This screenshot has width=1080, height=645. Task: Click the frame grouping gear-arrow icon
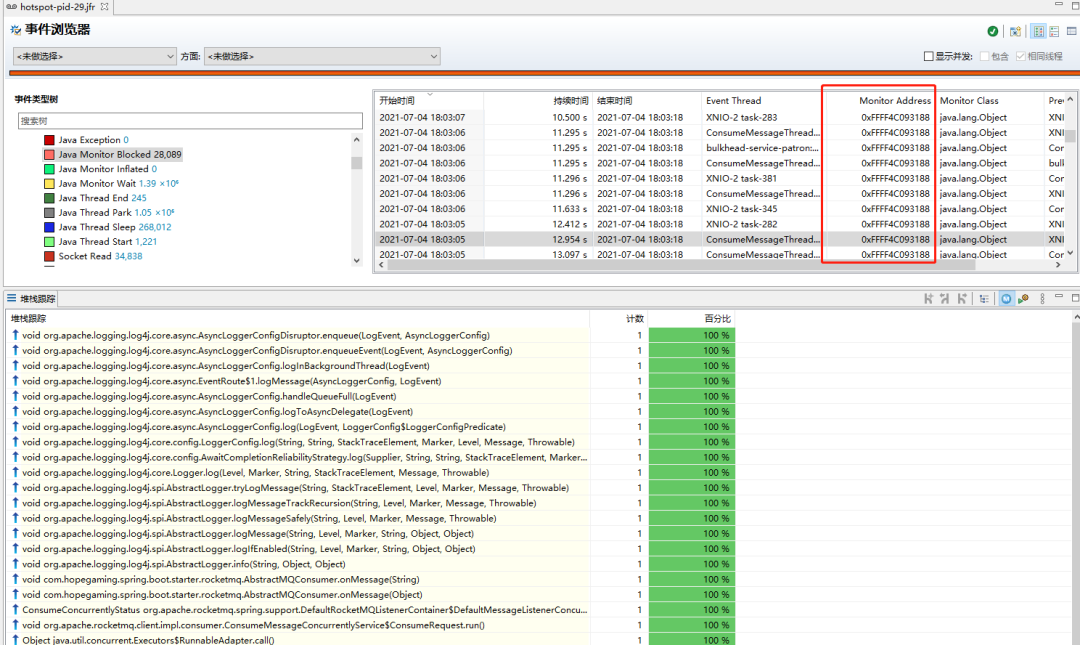click(x=1024, y=298)
